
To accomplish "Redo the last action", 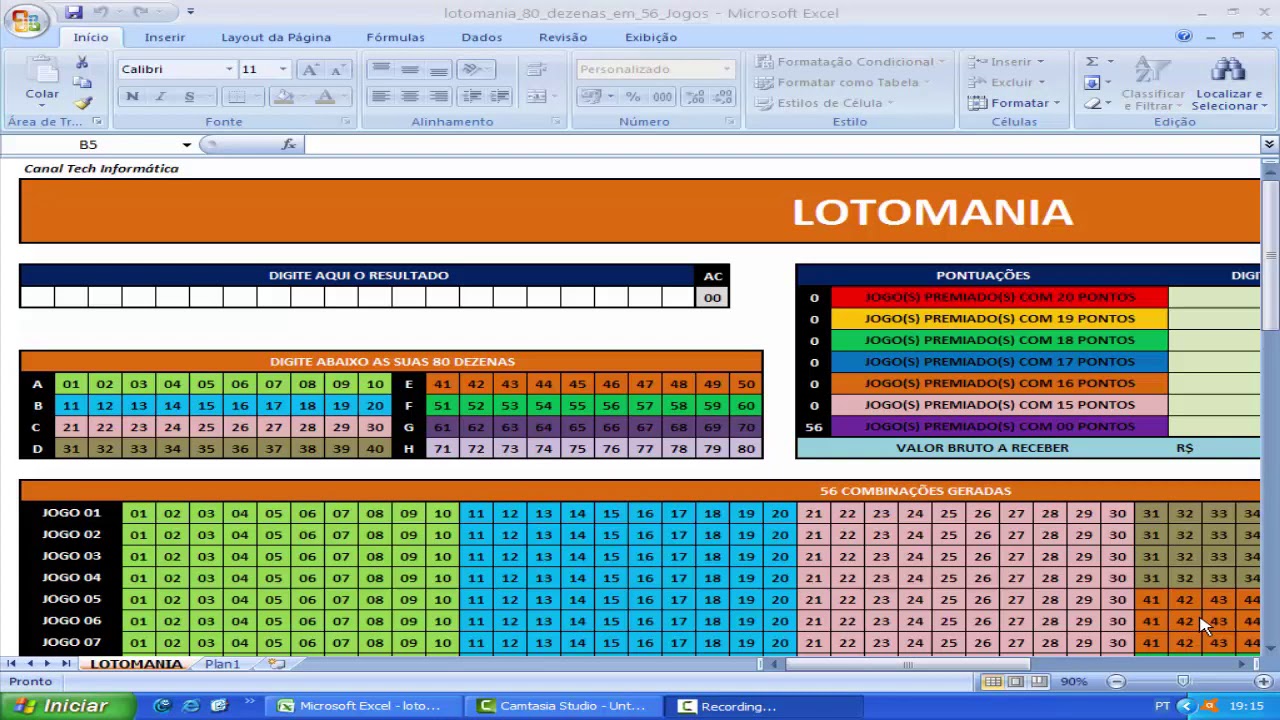I will [141, 13].
